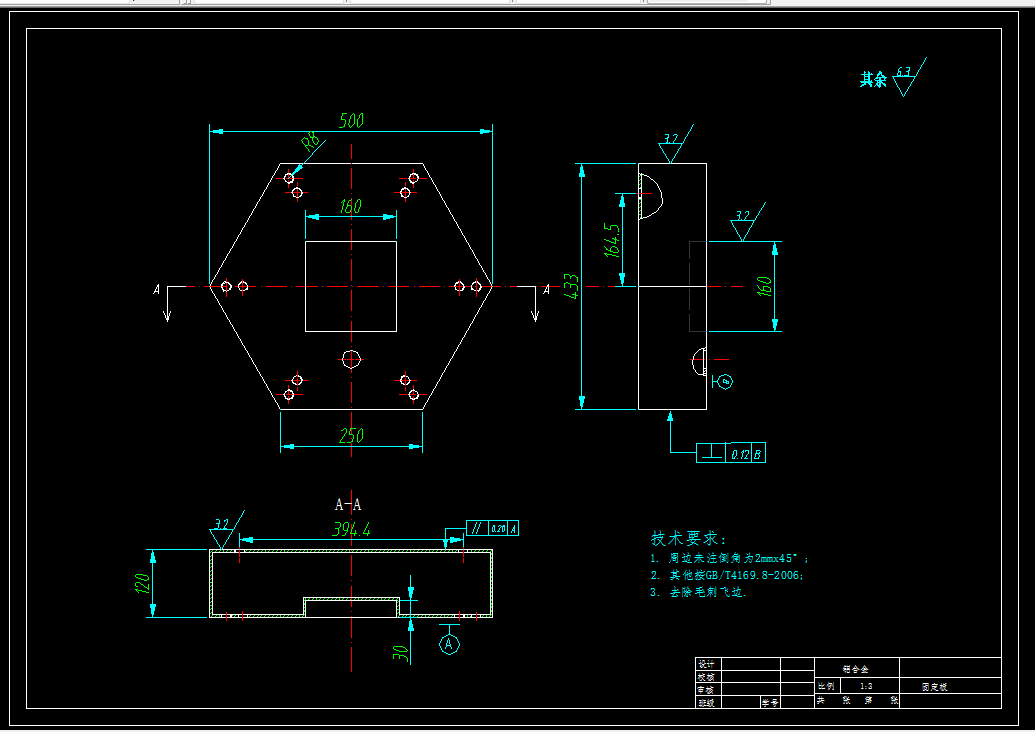Click note 1 about 2mmx45° chamfer
Image resolution: width=1035 pixels, height=732 pixels.
[729, 558]
